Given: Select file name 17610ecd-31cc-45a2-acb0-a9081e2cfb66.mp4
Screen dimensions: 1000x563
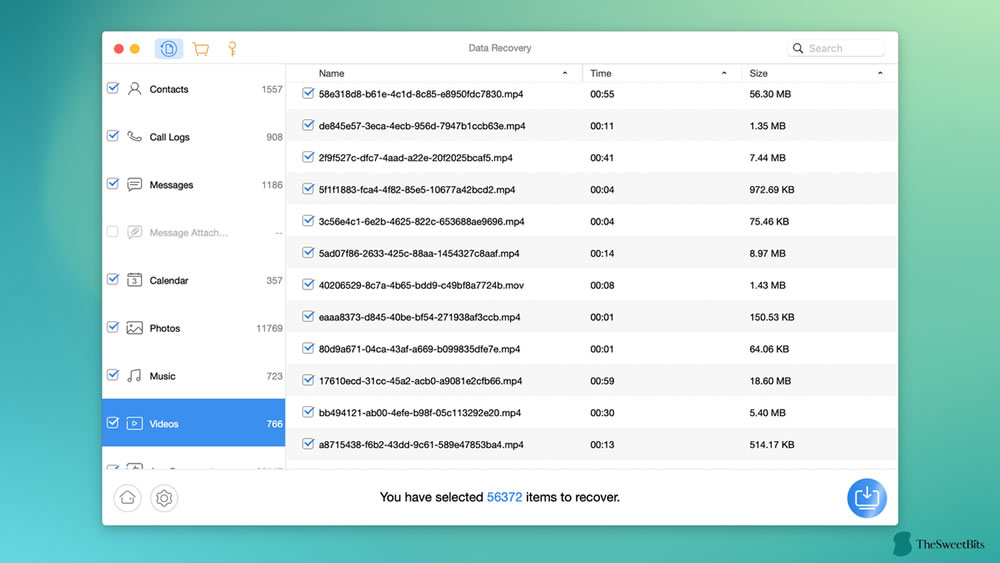Looking at the screenshot, I should 420,381.
